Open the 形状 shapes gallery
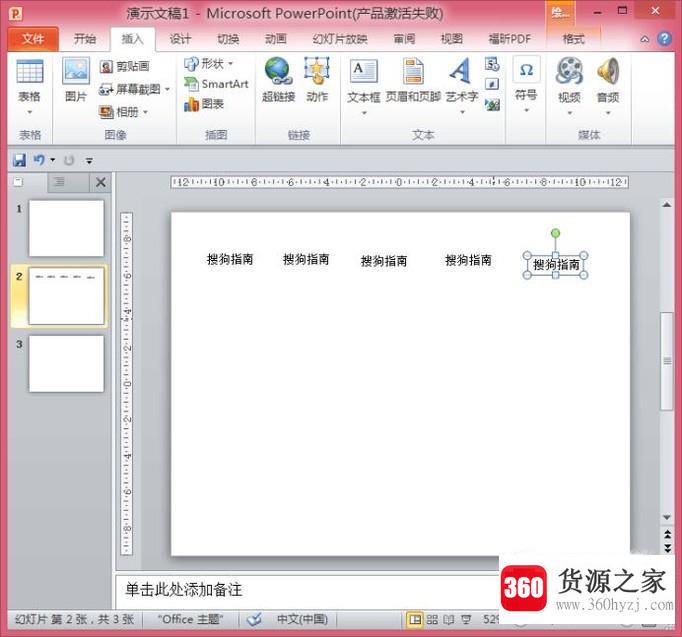Image resolution: width=682 pixels, height=637 pixels. 204,64
